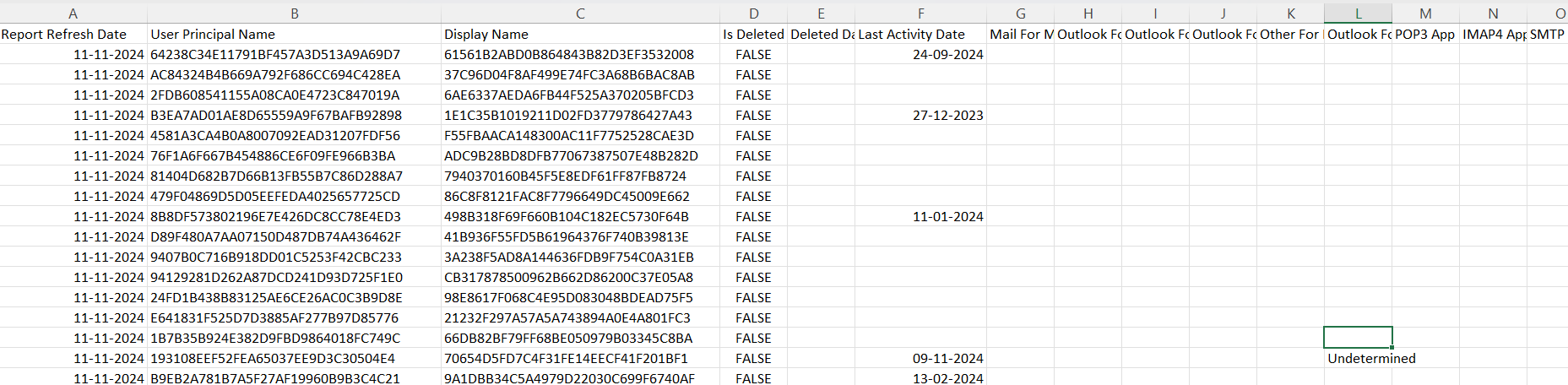Viewport: 1568px width, 385px height.
Task: Select the column D header
Action: tap(753, 14)
